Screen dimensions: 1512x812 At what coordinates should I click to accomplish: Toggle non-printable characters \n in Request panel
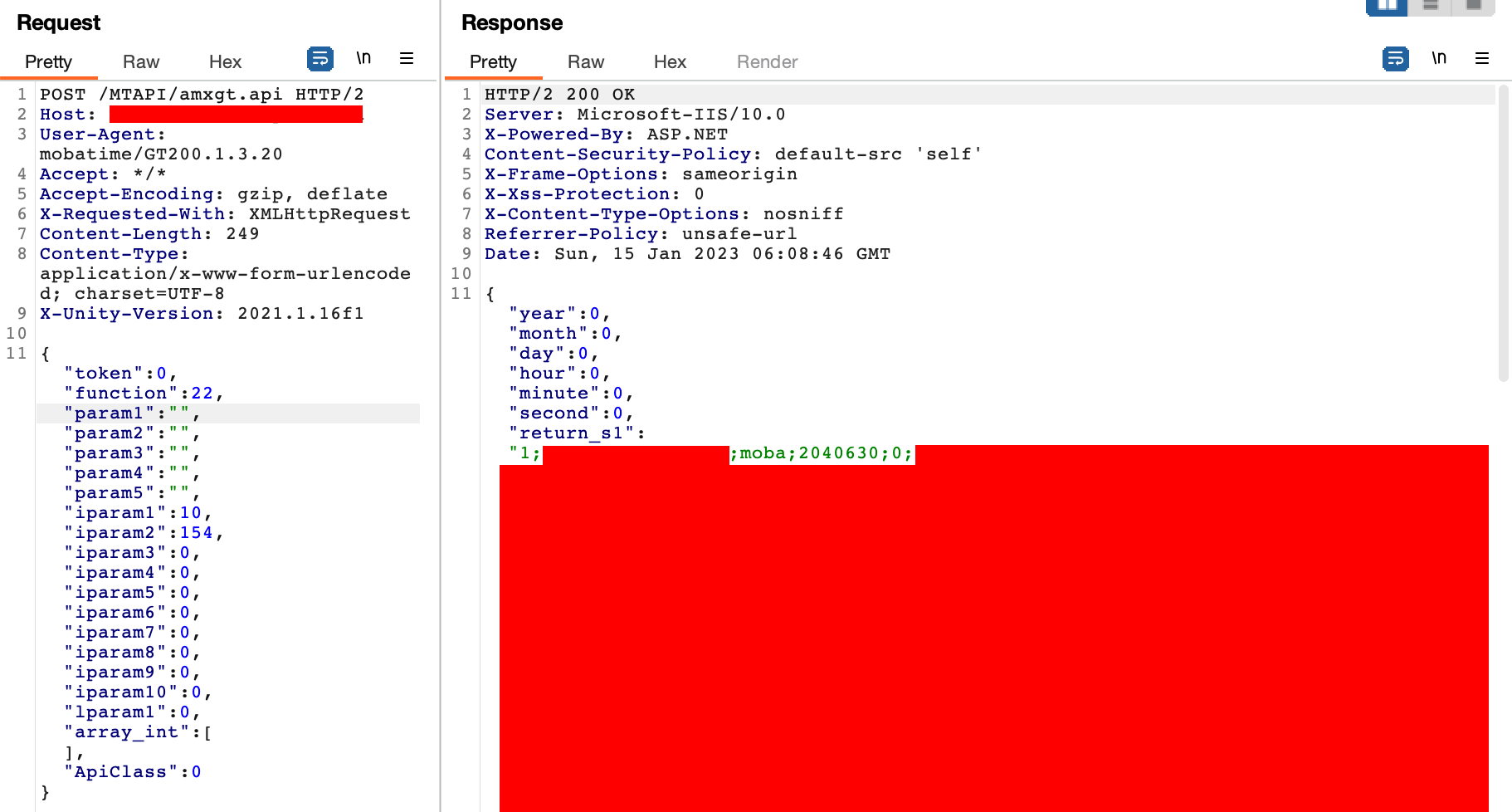pos(363,58)
